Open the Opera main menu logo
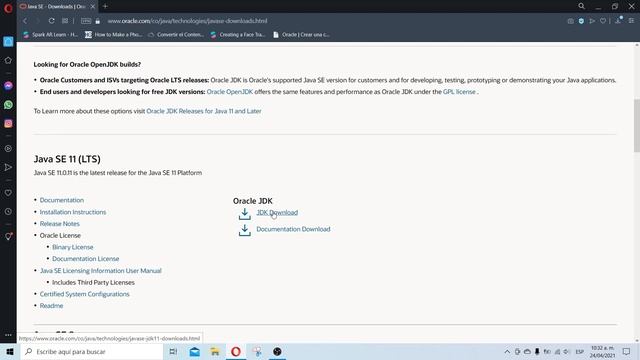This screenshot has height=360, width=640. (x=8, y=8)
